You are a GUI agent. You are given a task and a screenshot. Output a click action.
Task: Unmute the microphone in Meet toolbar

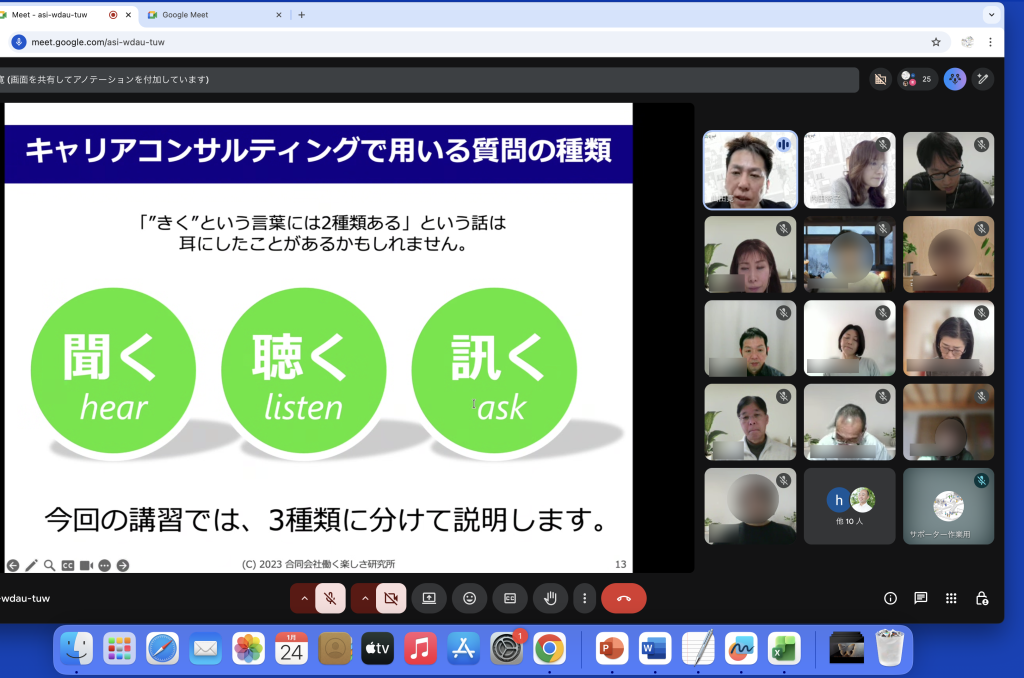pos(330,598)
